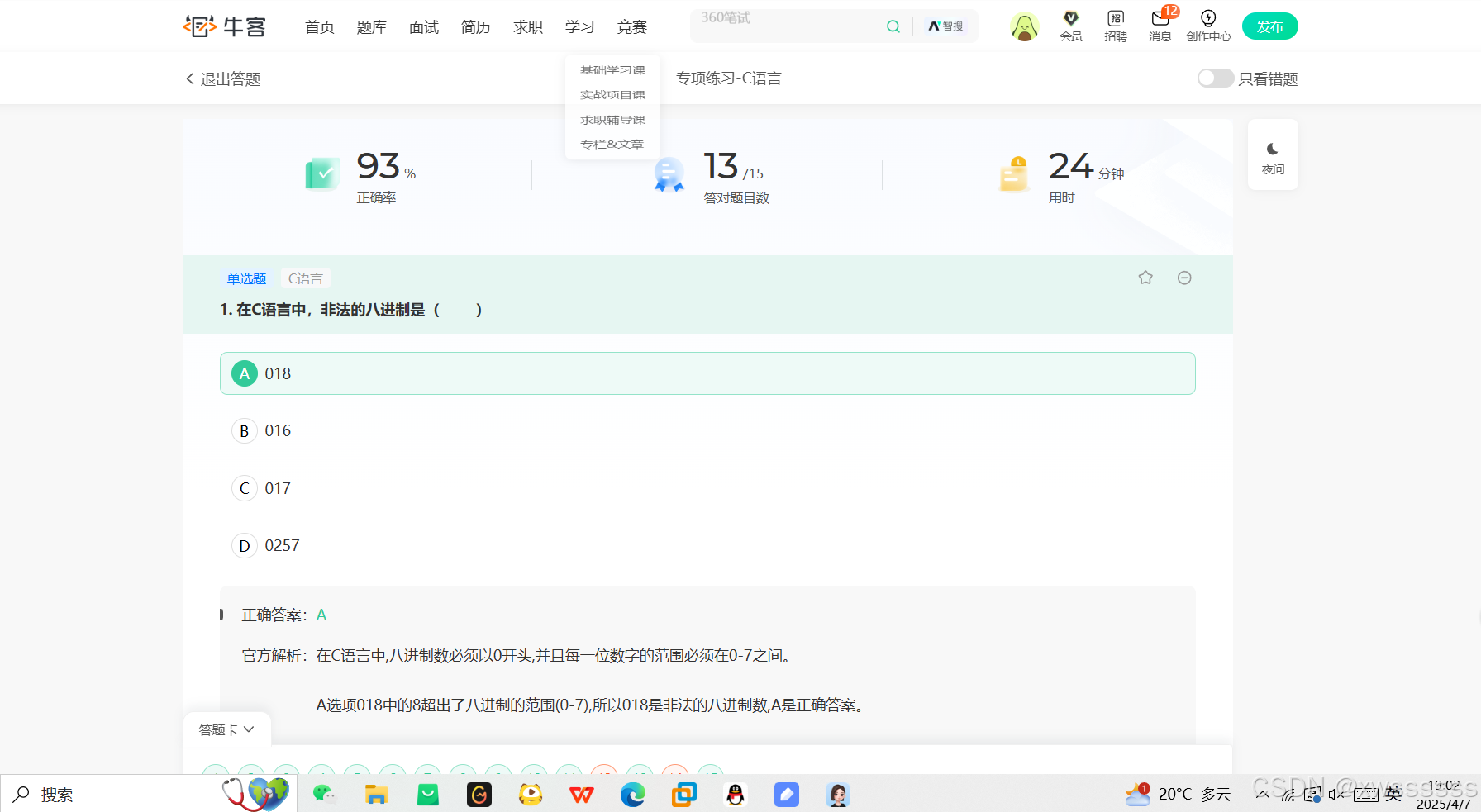The height and width of the screenshot is (812, 1481).
Task: Click the 单选题 tag
Action: pos(246,278)
